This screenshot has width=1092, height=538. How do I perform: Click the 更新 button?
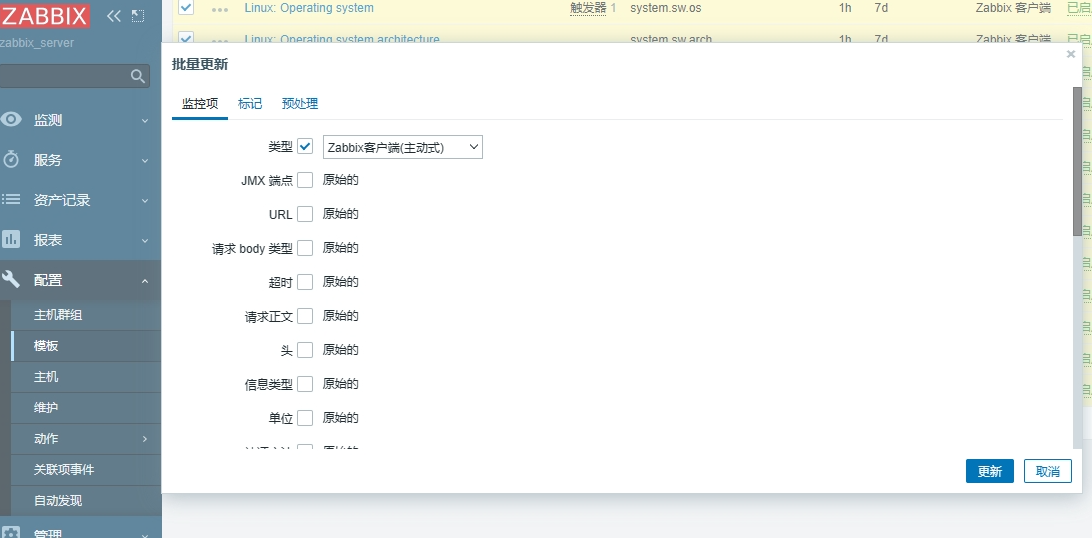click(x=989, y=471)
